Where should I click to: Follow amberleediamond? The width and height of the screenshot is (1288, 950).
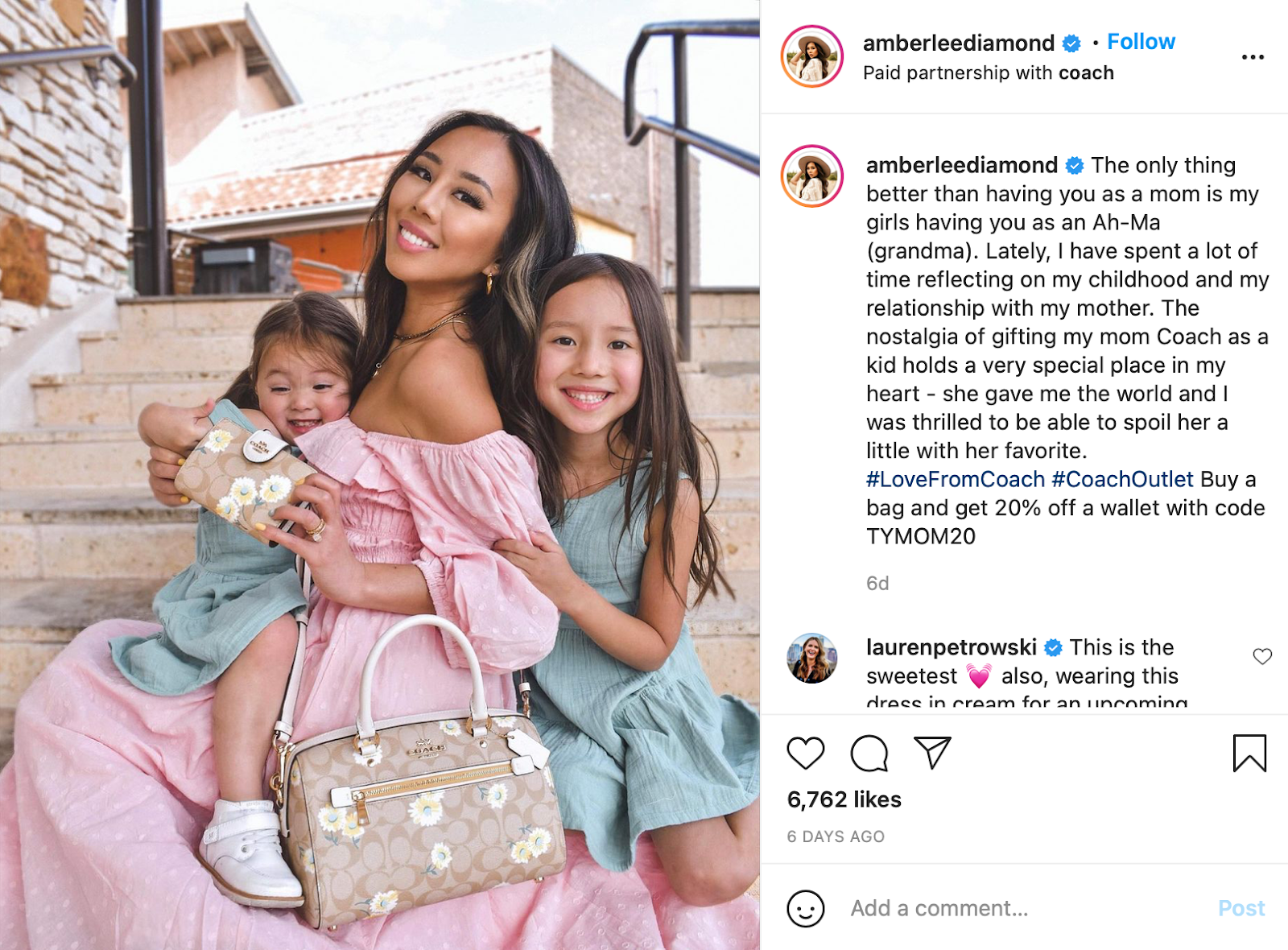tap(1141, 42)
